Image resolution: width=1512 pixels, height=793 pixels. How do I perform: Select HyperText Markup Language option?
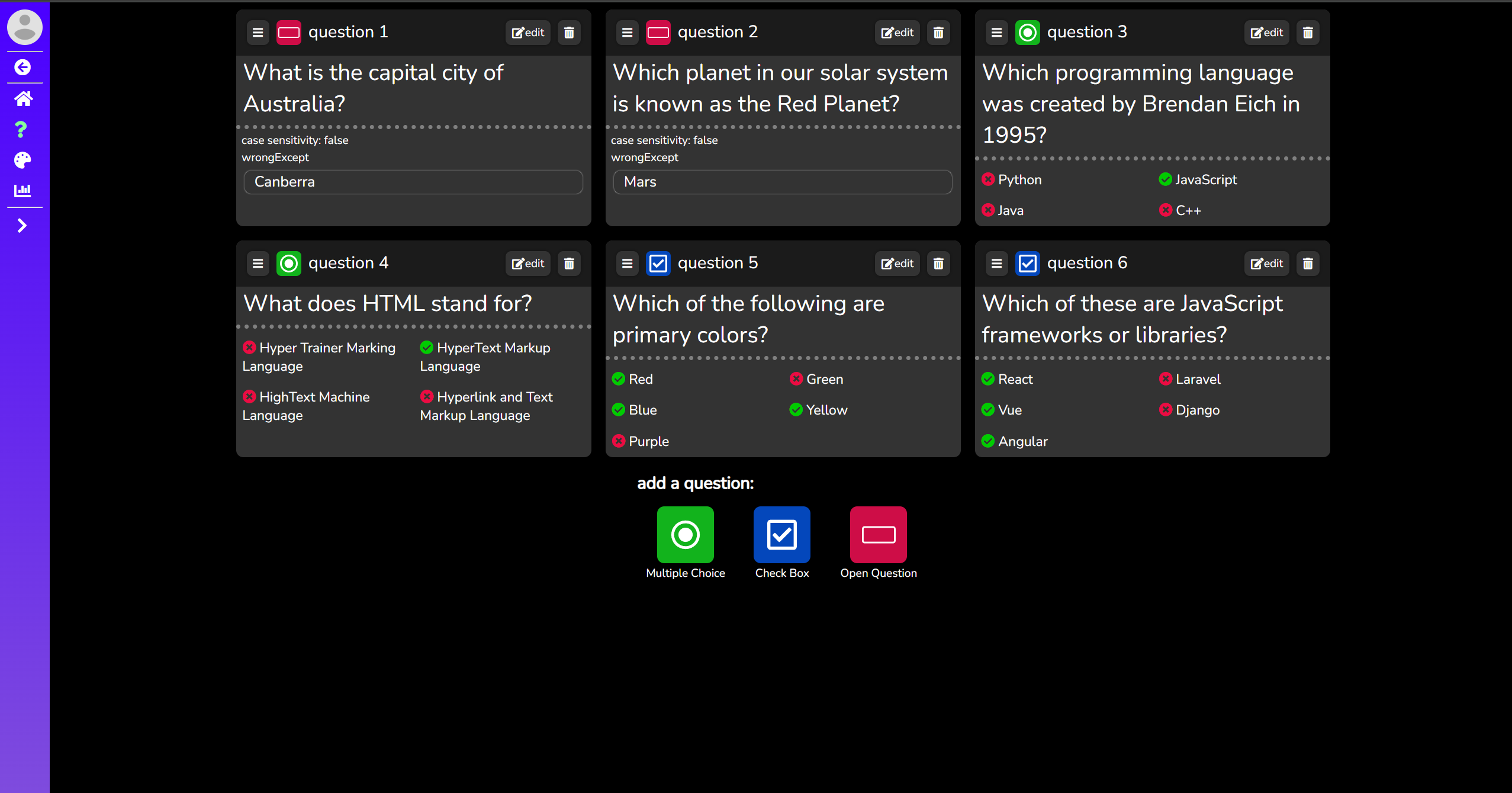click(x=485, y=357)
